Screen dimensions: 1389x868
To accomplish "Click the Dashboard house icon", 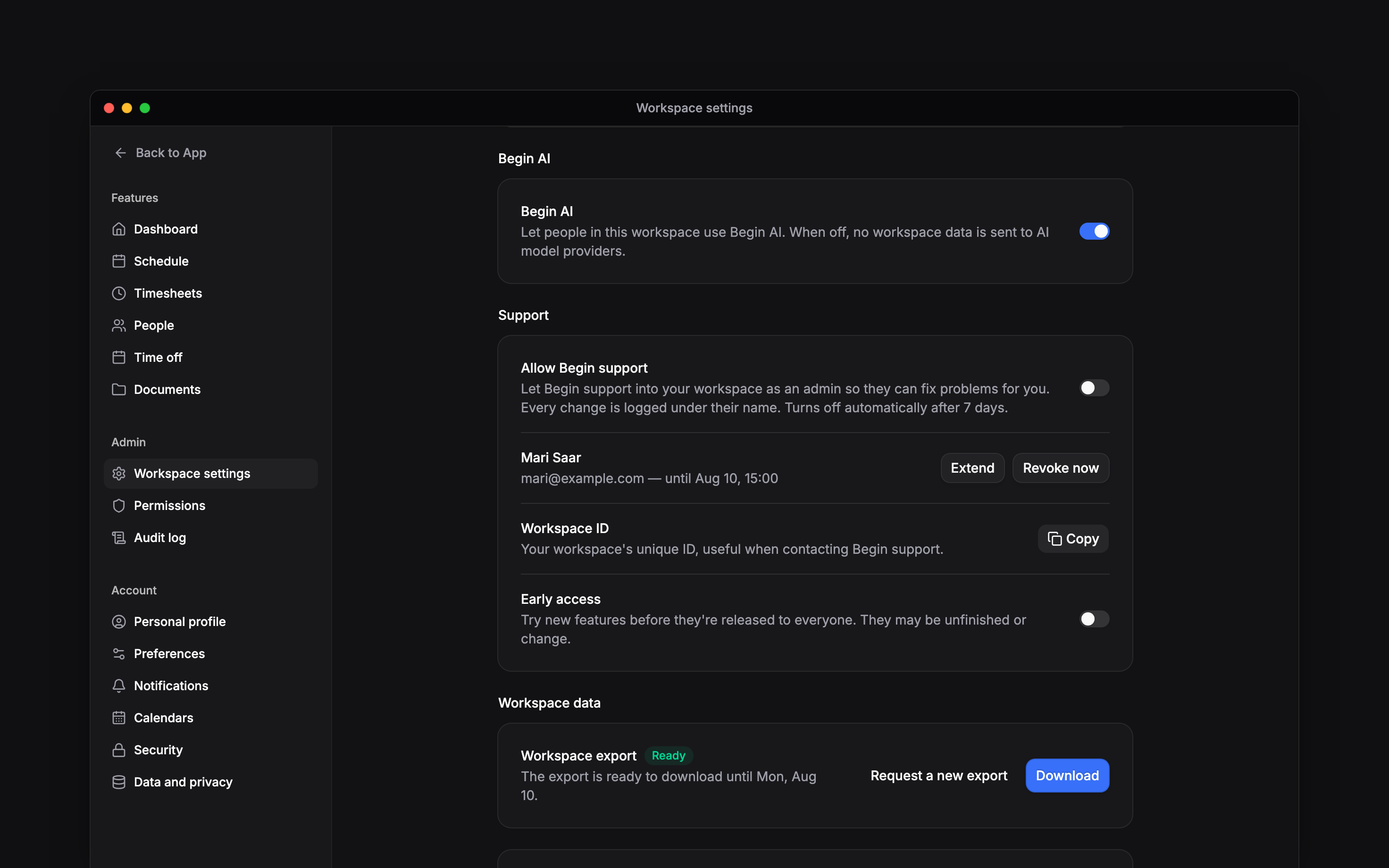I will (119, 229).
